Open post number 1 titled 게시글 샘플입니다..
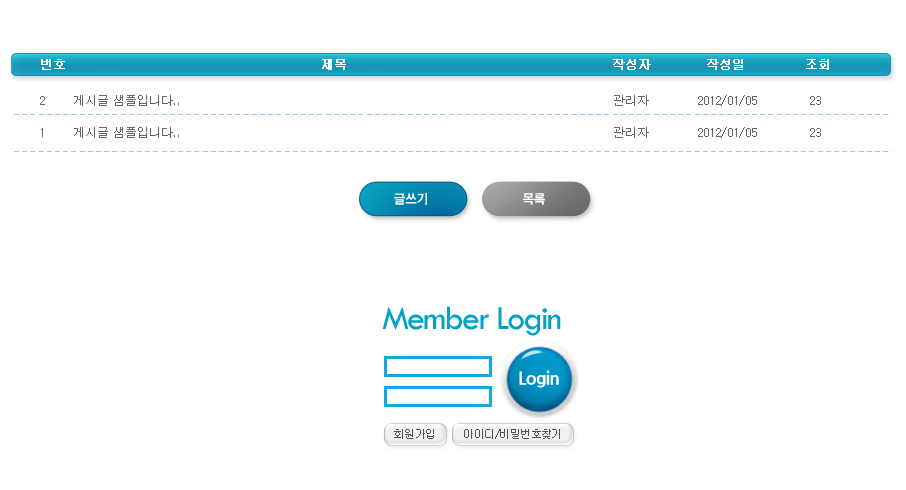 [x=126, y=133]
